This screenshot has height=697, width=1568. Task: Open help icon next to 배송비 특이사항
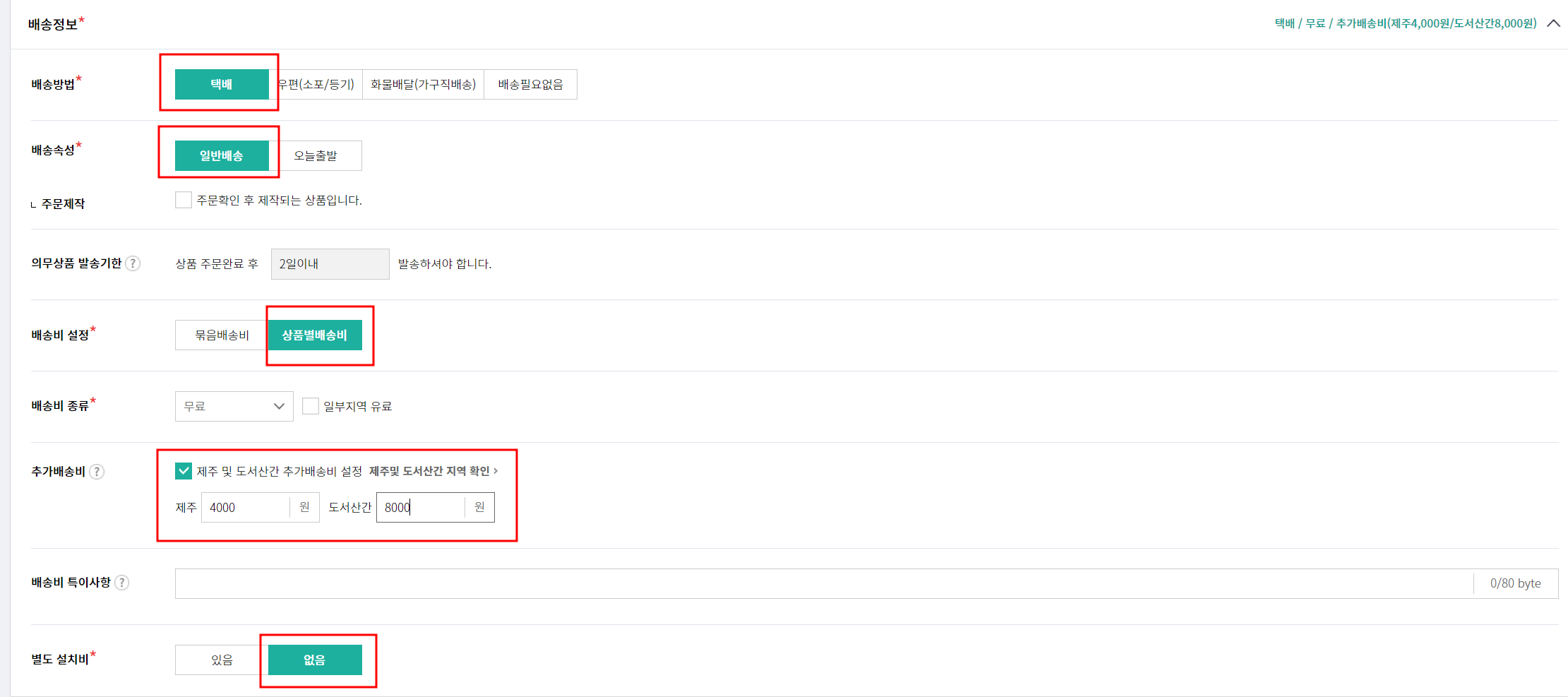click(121, 582)
